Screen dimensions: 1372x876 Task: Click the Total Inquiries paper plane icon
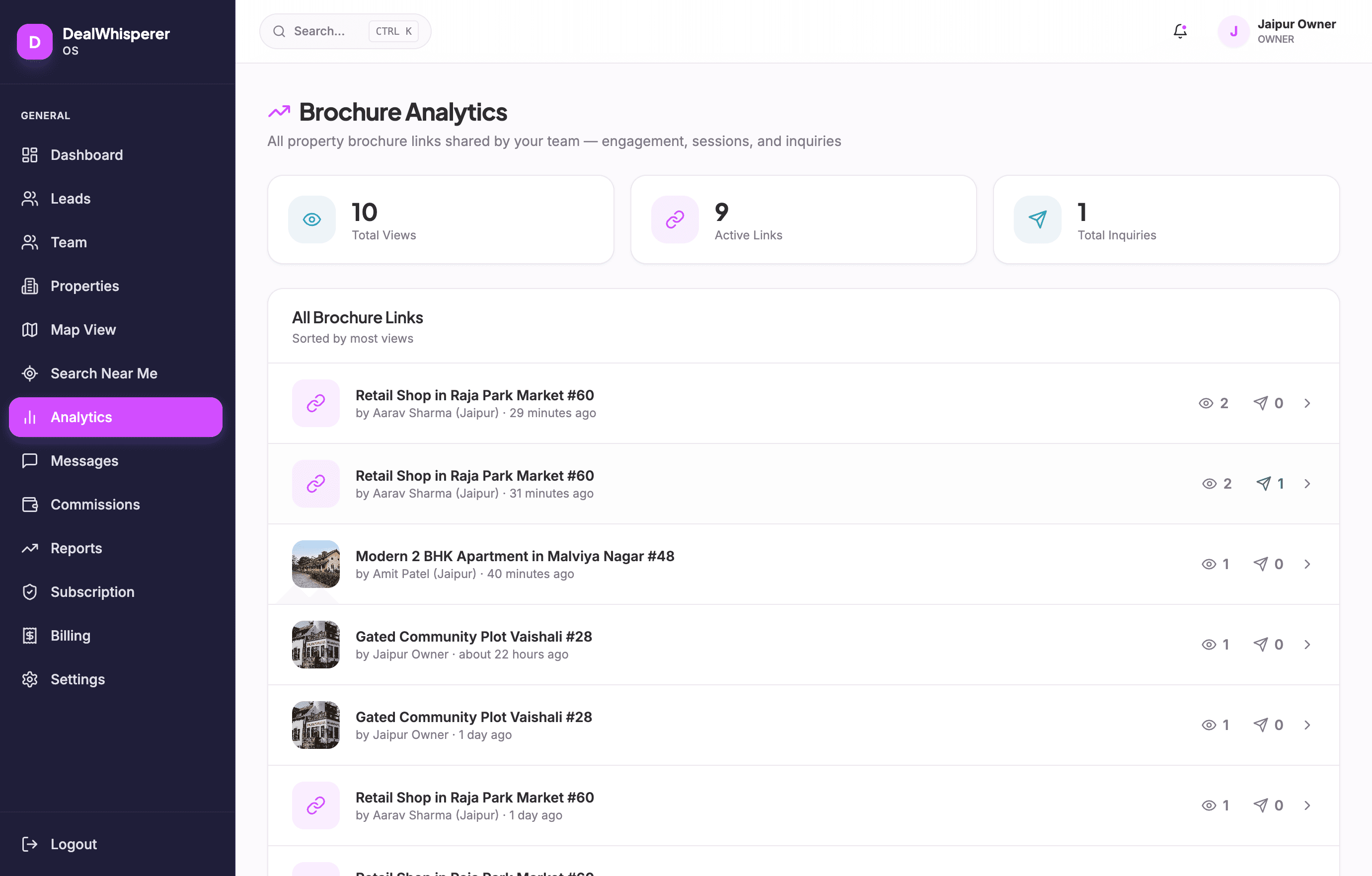click(1038, 219)
